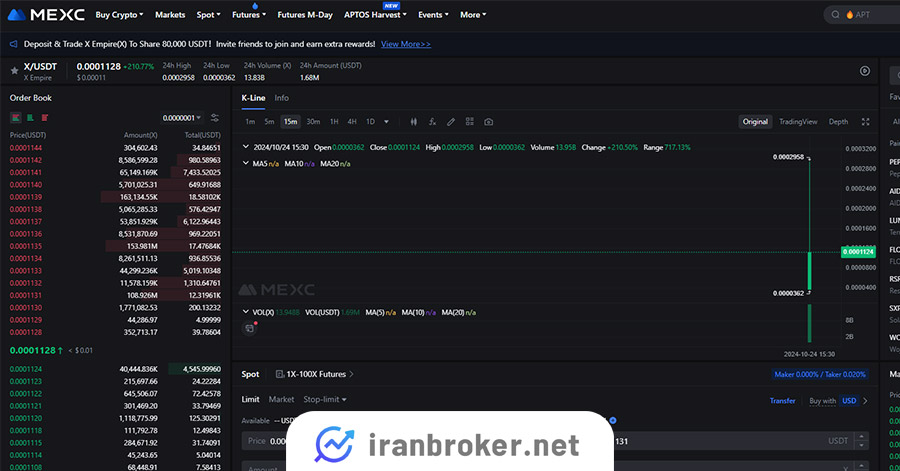Screen dimensions: 900x471
Task: Open Markets in the top navigation
Action: [x=170, y=15]
